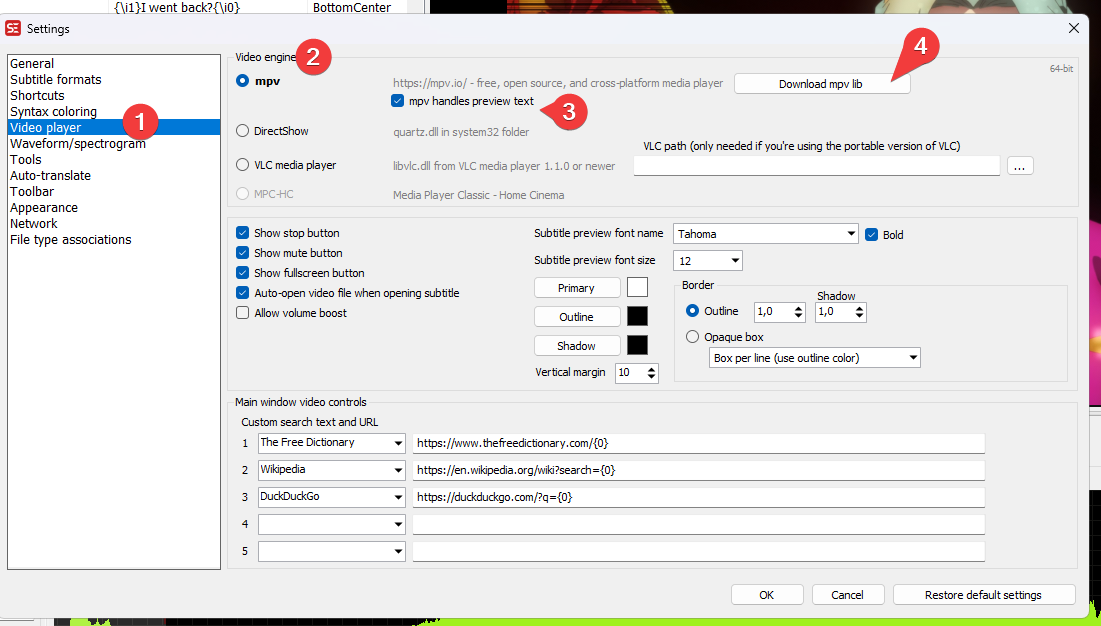Screen dimensions: 1101x626
Task: Select Subtitle formats in settings list
Action: pos(56,80)
